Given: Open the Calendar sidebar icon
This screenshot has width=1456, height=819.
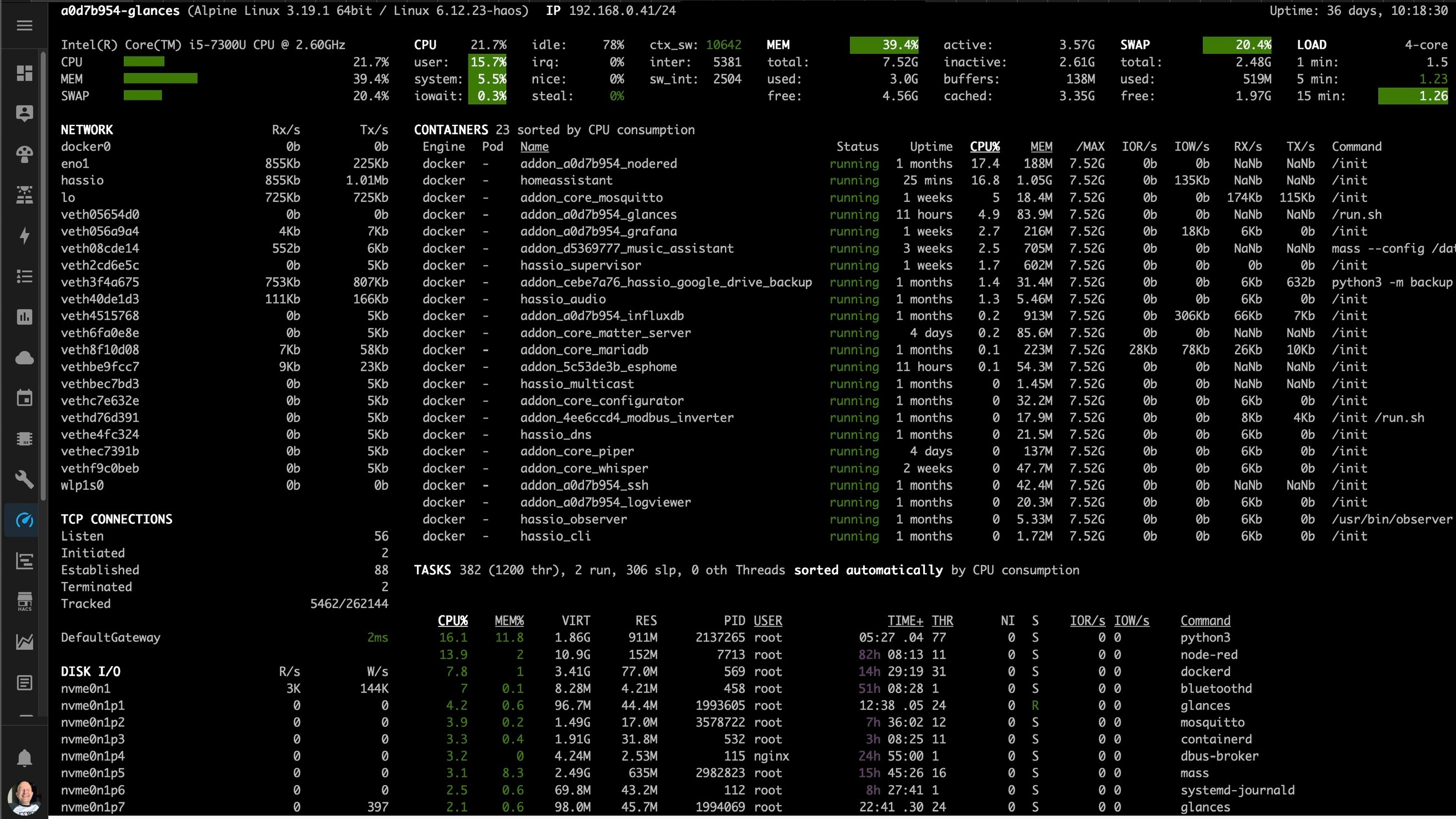Looking at the screenshot, I should [24, 398].
